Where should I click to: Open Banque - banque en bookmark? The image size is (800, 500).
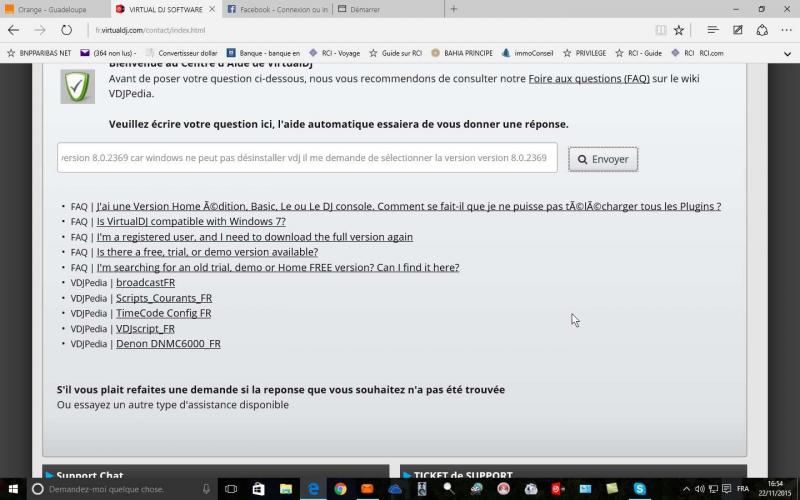(x=263, y=53)
